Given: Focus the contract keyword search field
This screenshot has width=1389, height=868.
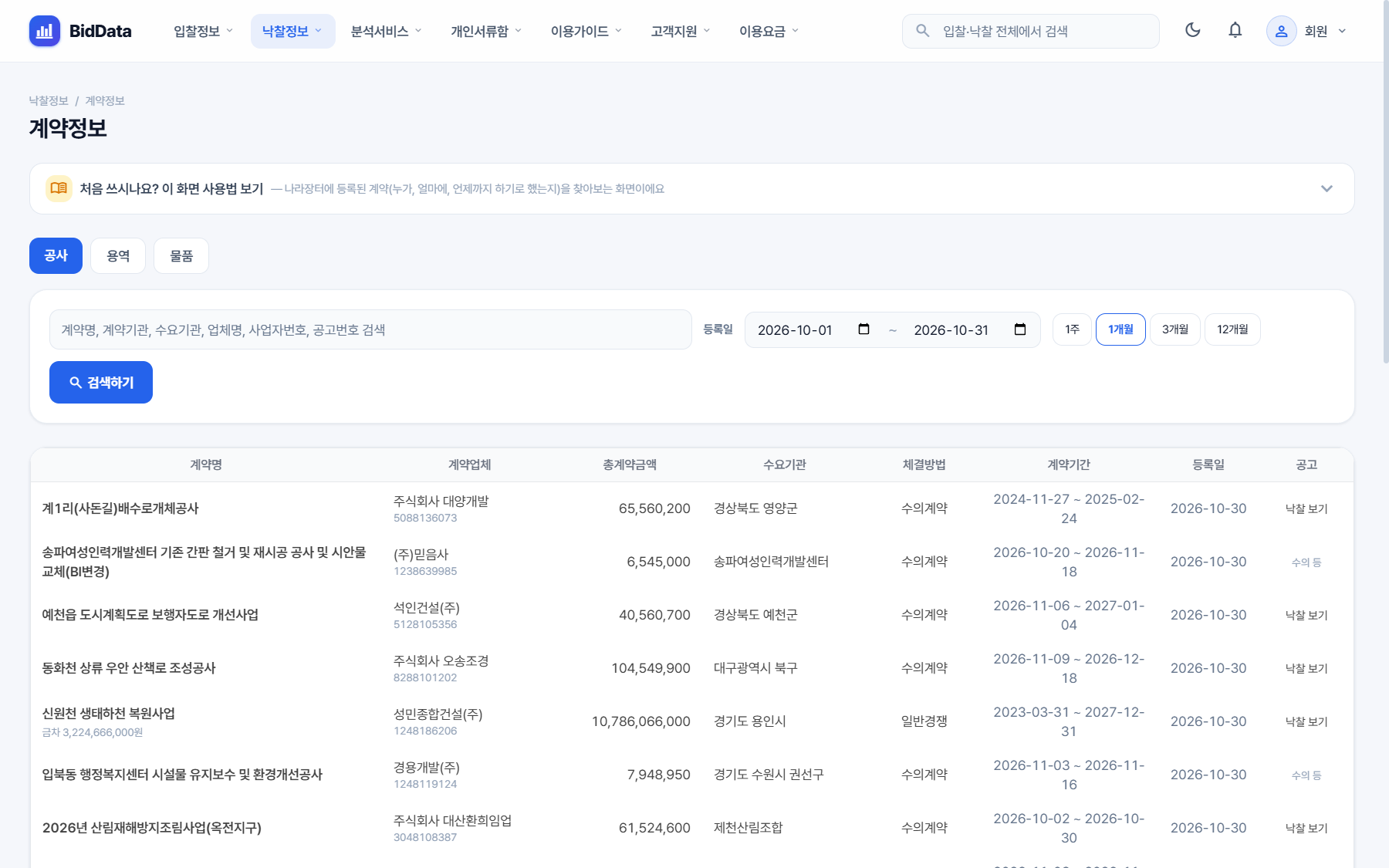Looking at the screenshot, I should coord(370,329).
